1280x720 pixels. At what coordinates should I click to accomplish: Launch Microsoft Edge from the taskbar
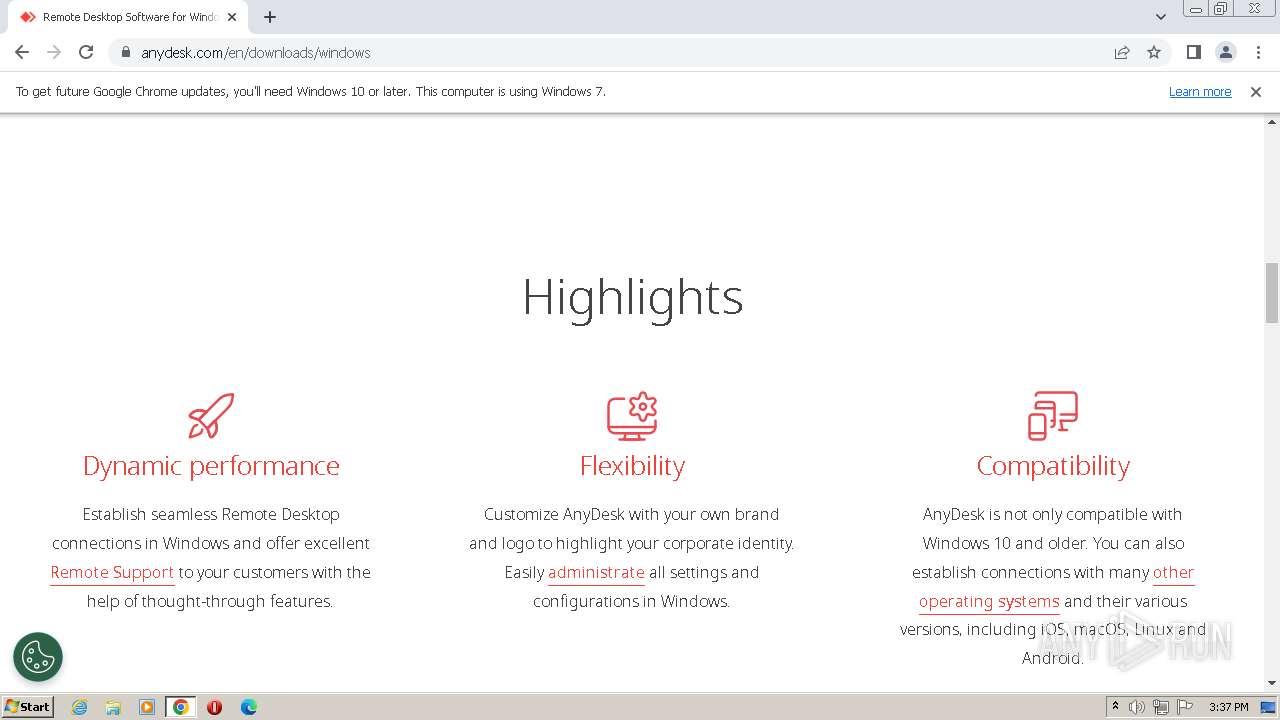coord(248,707)
